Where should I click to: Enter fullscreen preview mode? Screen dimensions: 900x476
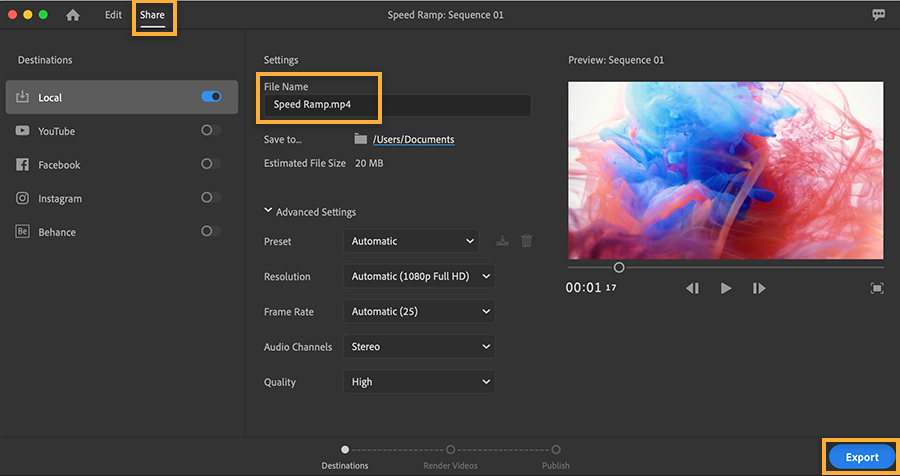click(877, 288)
